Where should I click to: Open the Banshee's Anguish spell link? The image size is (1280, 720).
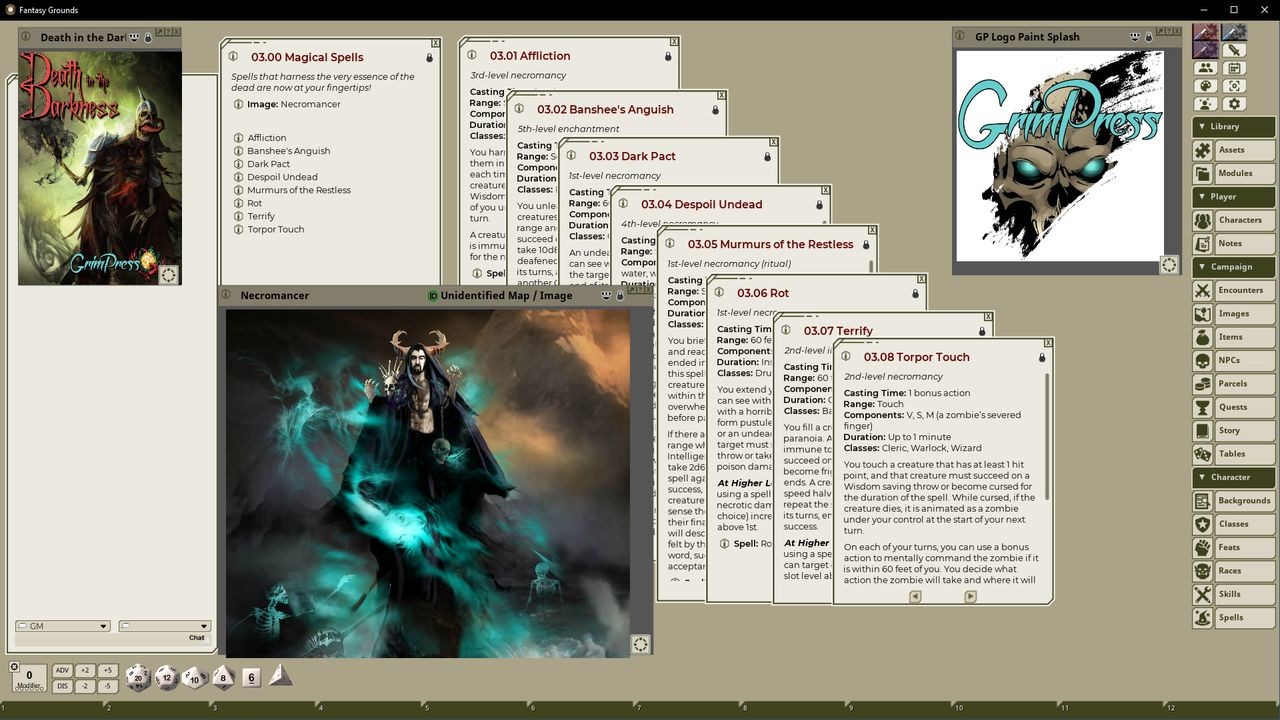(x=288, y=151)
